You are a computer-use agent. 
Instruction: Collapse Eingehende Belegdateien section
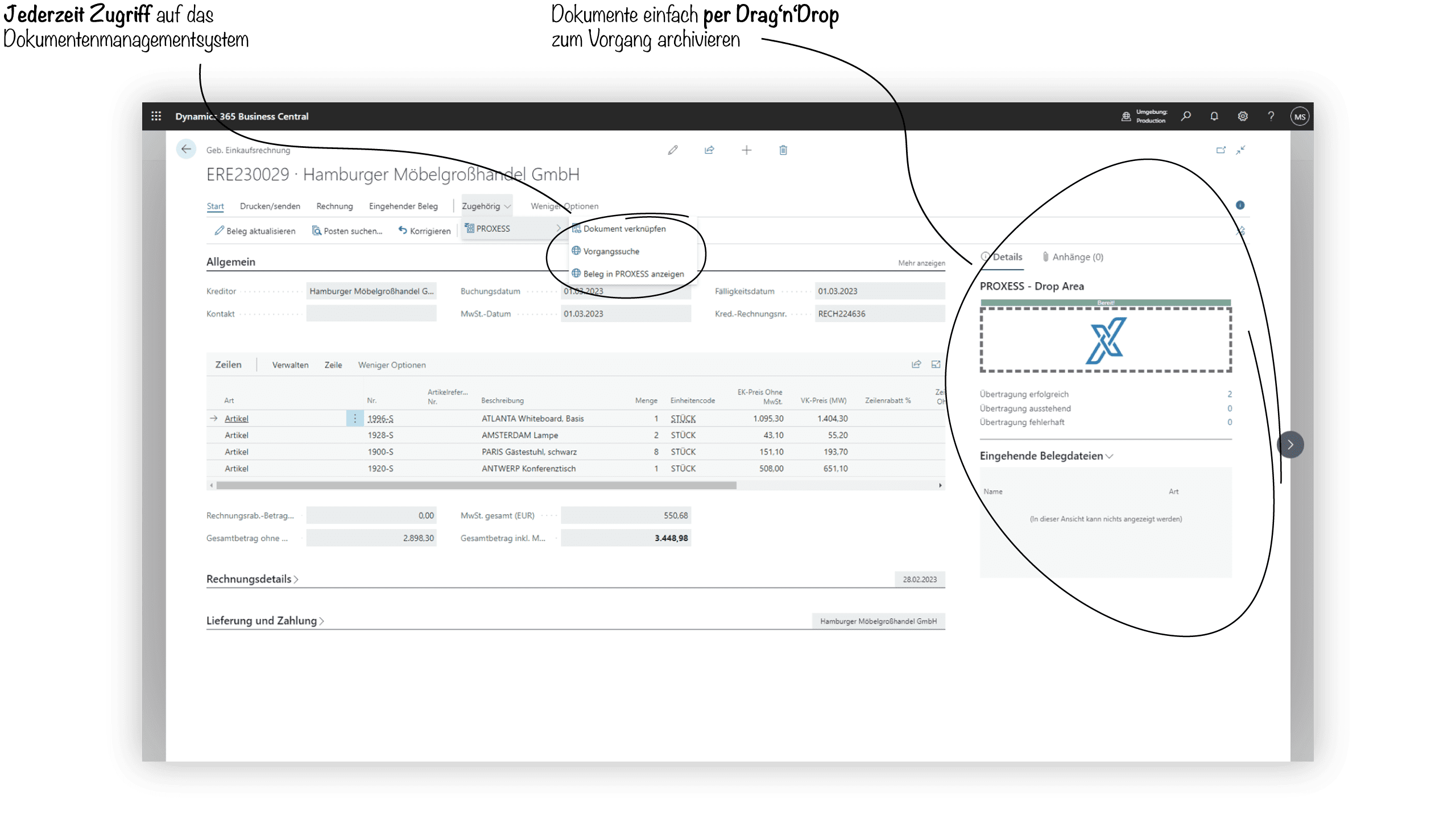pos(1046,456)
